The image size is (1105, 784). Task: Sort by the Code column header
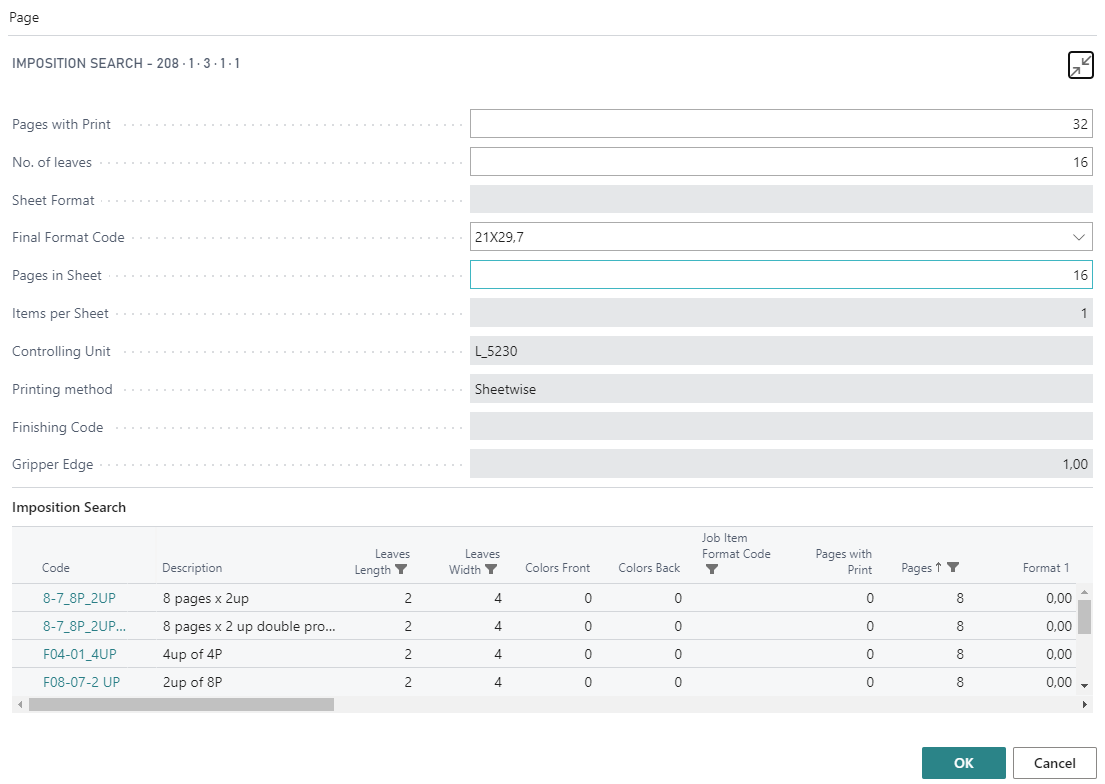coord(56,568)
